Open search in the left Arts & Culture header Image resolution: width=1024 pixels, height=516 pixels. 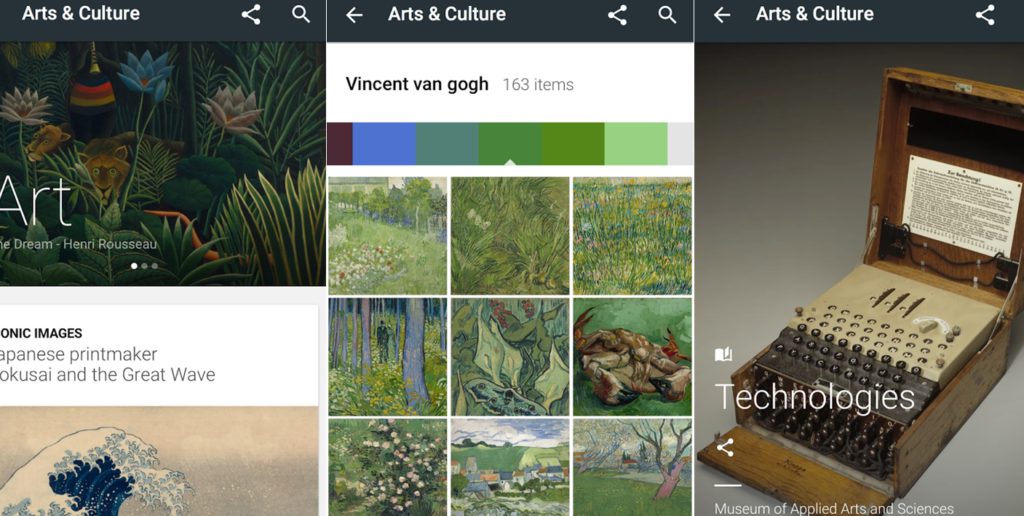point(301,14)
